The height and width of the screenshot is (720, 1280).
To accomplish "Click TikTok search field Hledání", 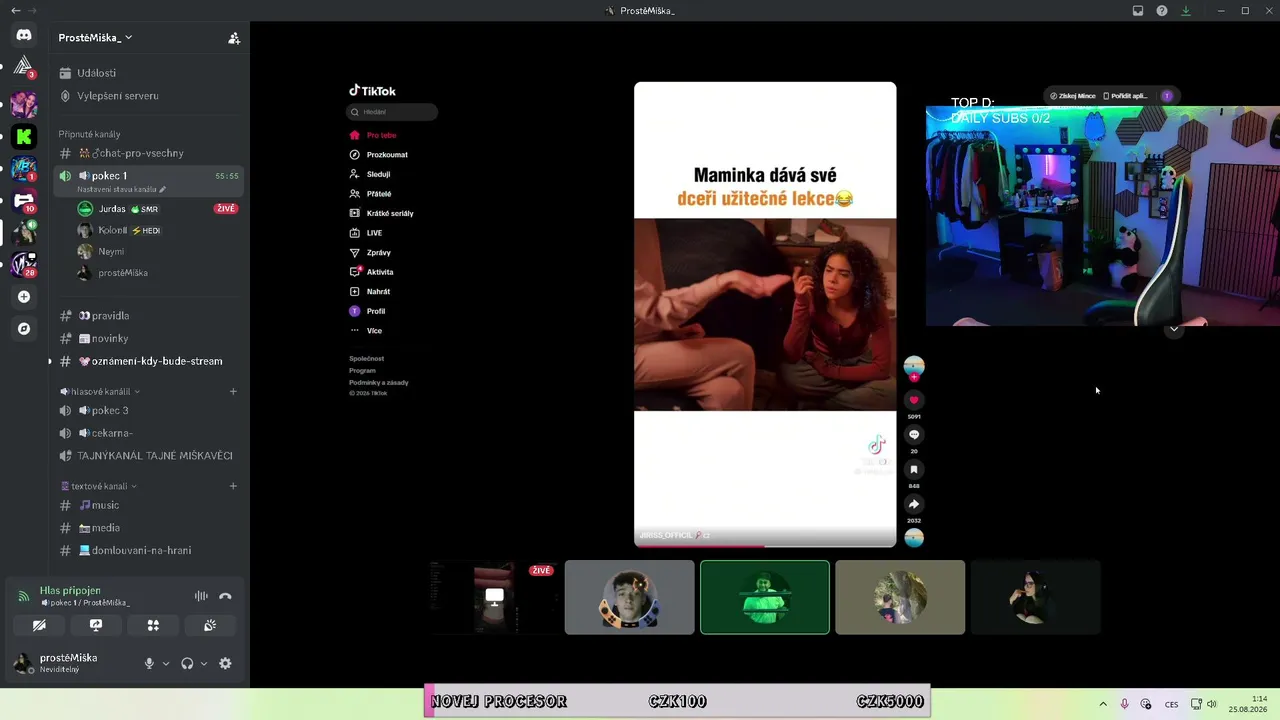I will point(392,112).
